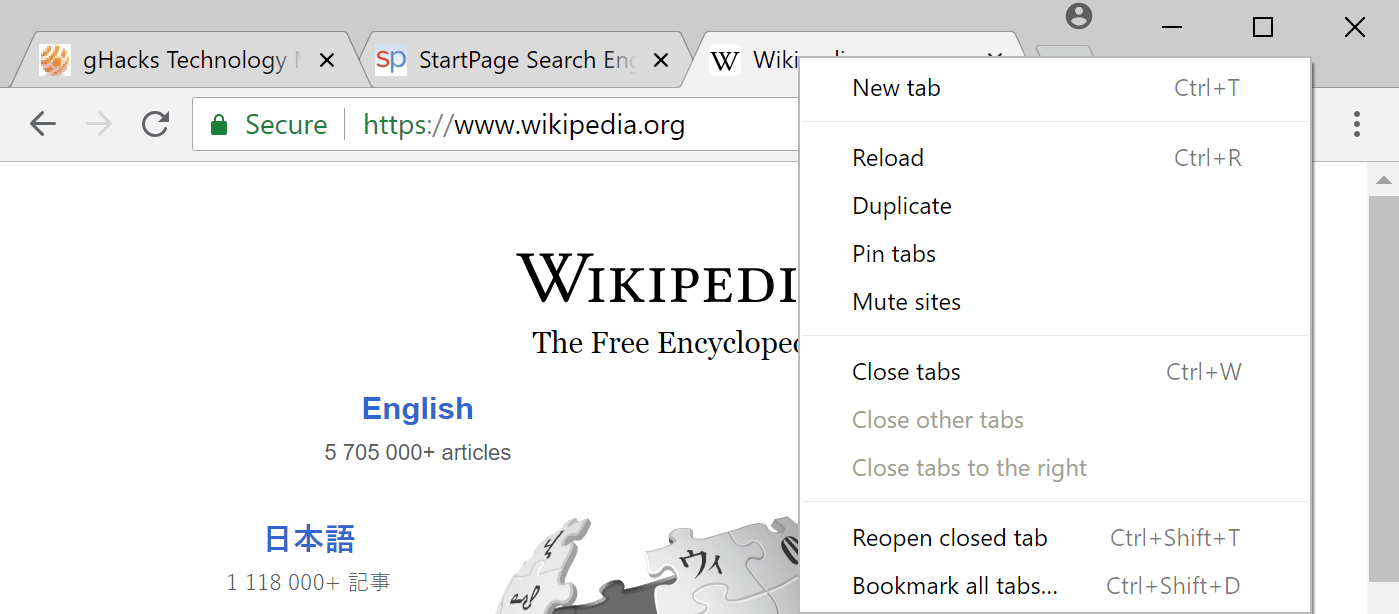
Task: Click Reopen closed tab option
Action: tap(949, 538)
